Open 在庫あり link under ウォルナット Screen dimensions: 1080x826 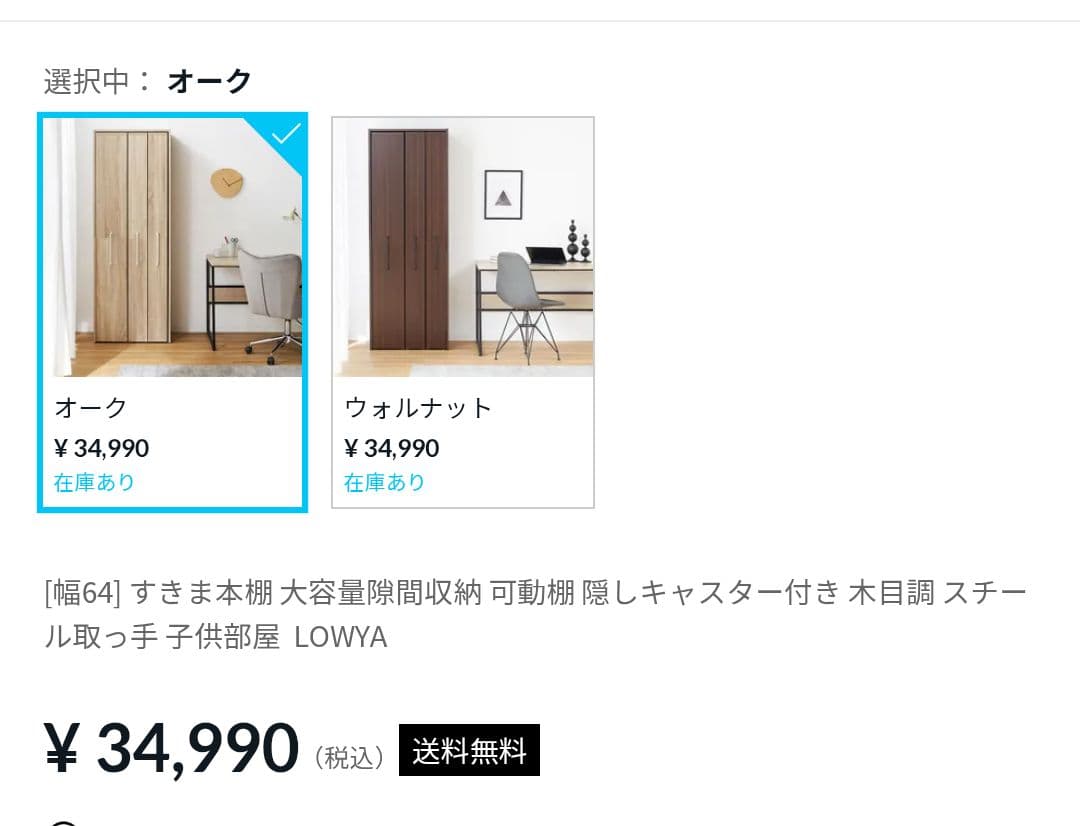[x=383, y=482]
